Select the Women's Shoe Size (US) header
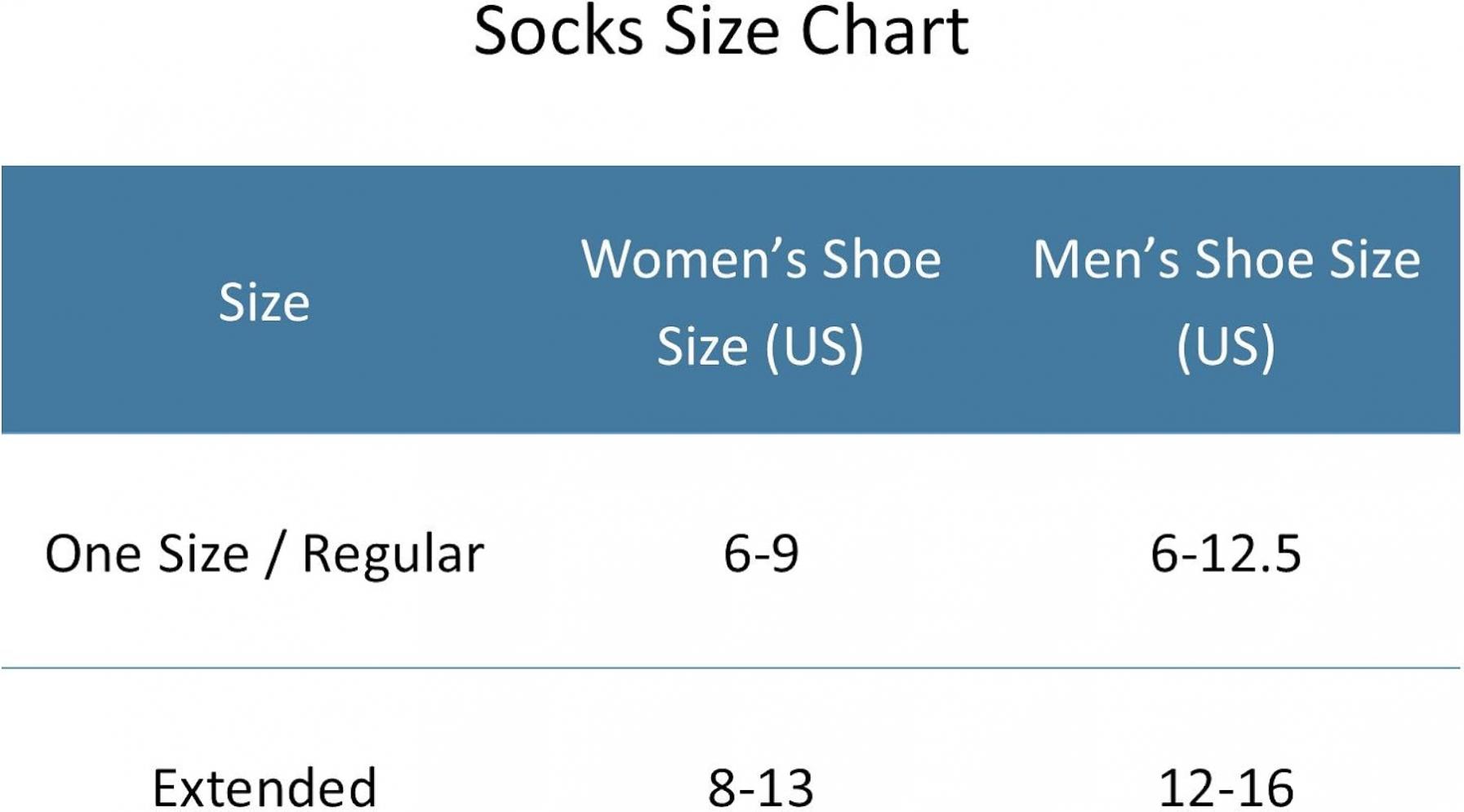Viewport: 1464px width, 812px height. (x=761, y=302)
